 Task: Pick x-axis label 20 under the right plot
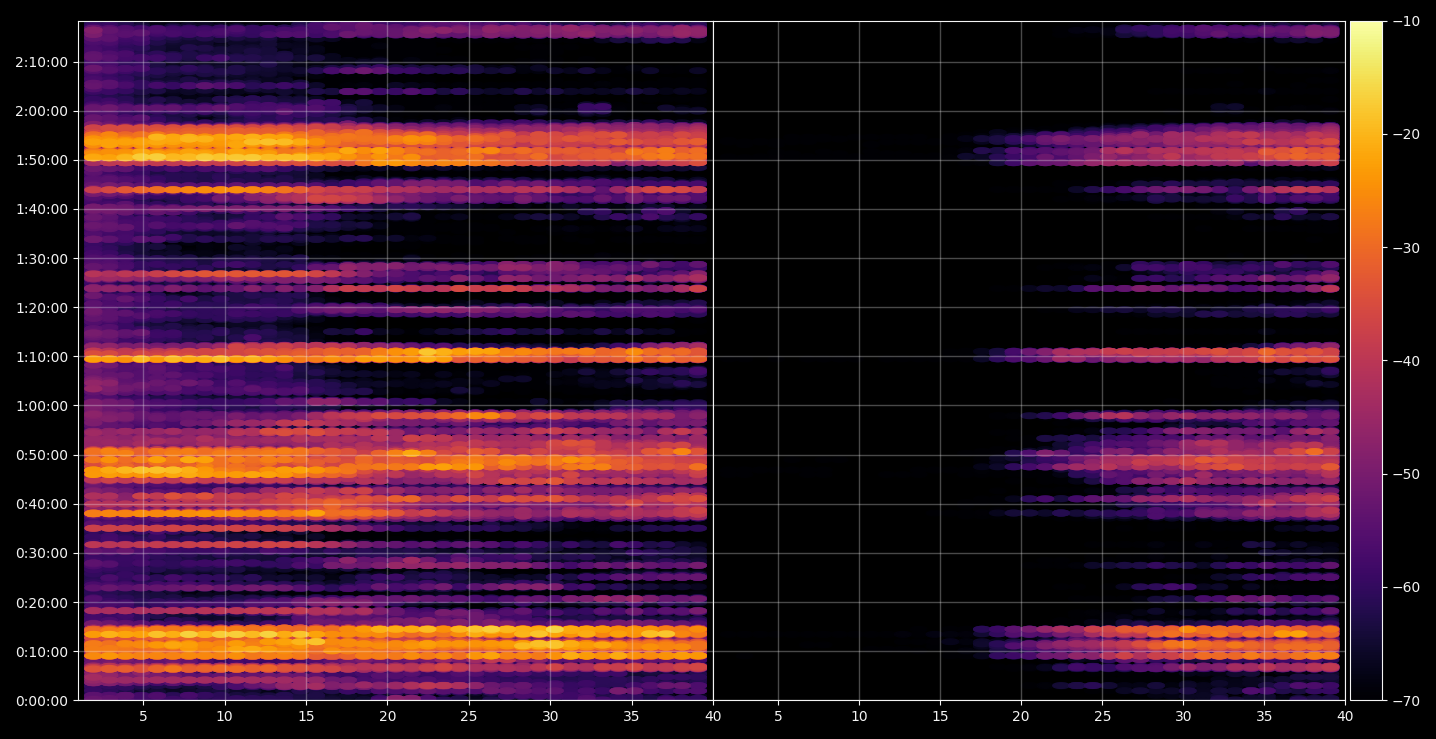point(1021,716)
